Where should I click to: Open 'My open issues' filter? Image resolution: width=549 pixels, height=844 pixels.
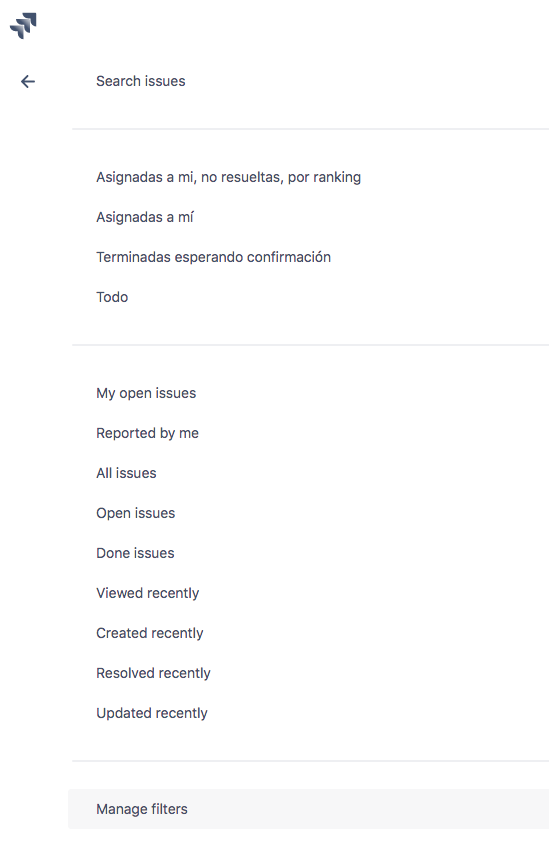point(146,393)
